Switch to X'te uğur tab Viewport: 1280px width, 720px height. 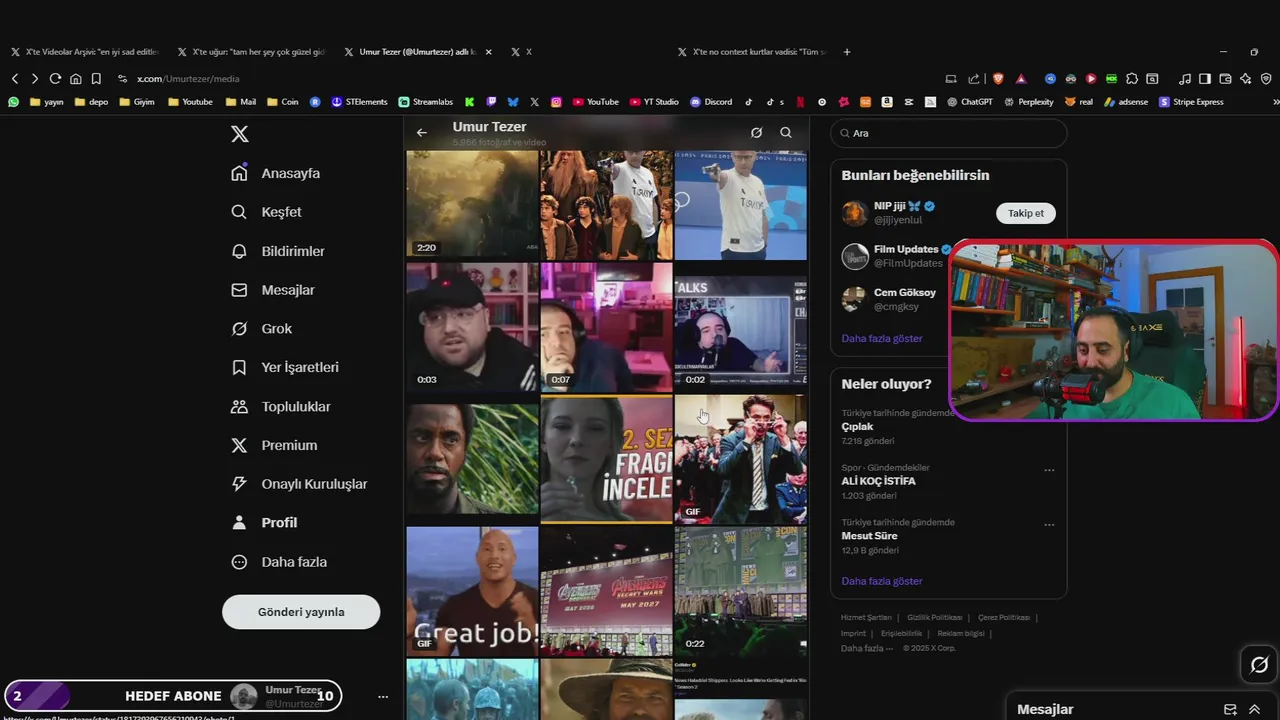[250, 52]
